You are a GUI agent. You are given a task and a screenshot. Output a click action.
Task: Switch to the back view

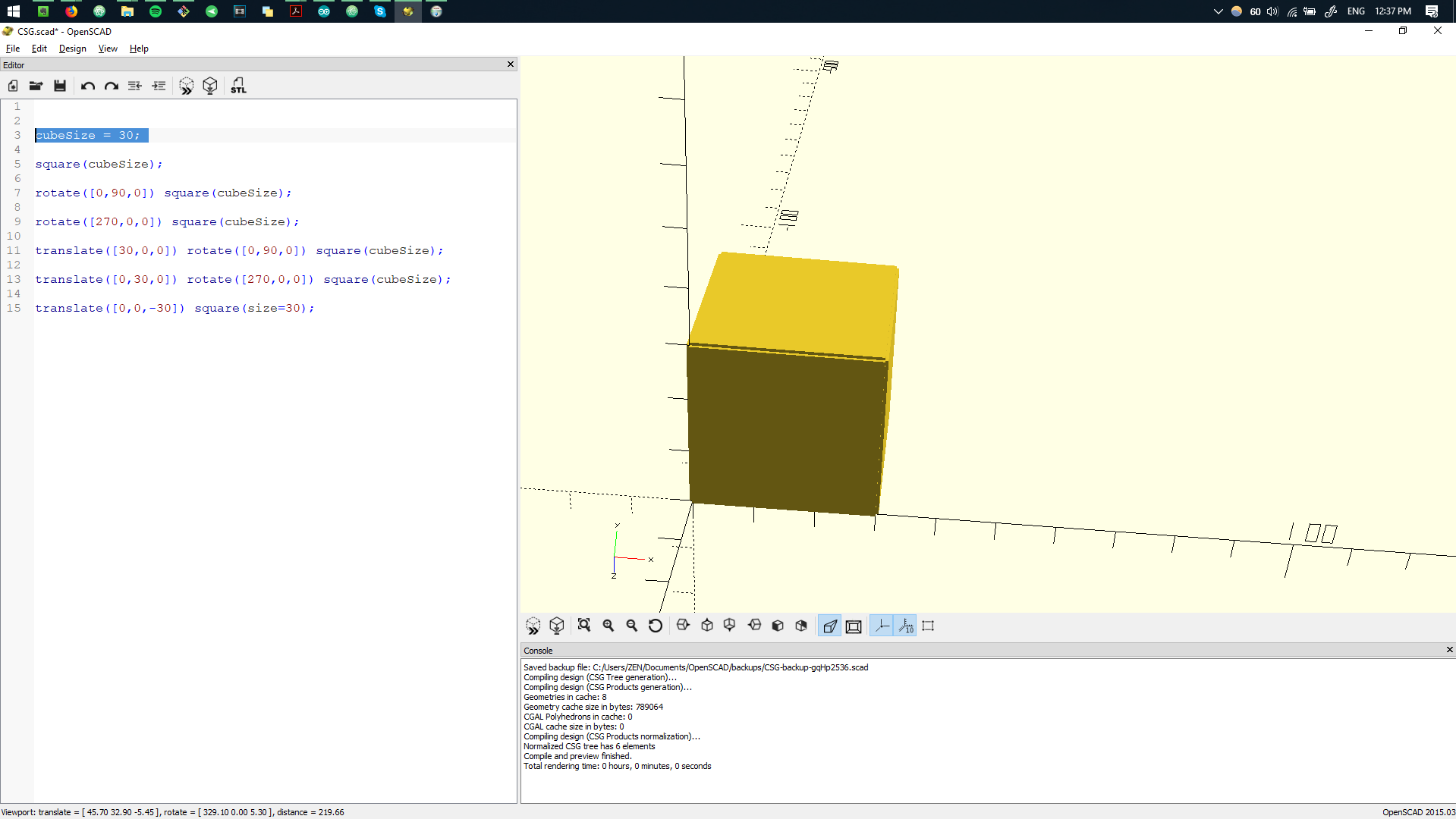click(801, 626)
